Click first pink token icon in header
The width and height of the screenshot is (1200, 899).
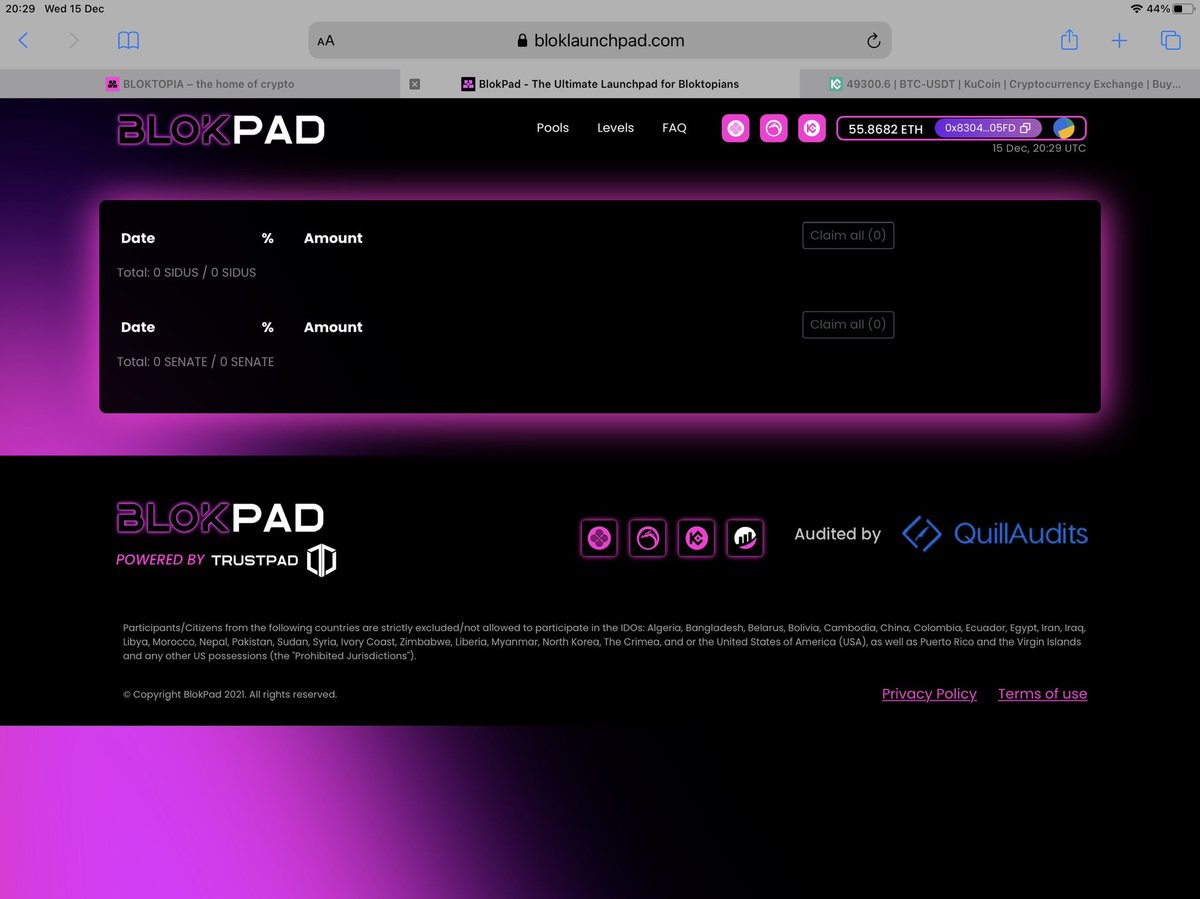click(735, 128)
